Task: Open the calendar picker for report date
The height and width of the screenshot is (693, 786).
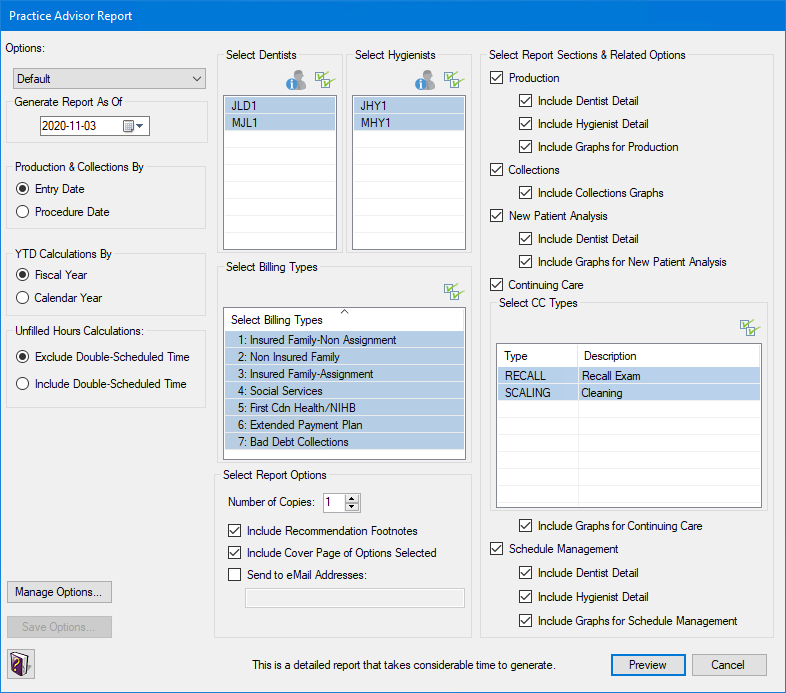Action: 132,126
